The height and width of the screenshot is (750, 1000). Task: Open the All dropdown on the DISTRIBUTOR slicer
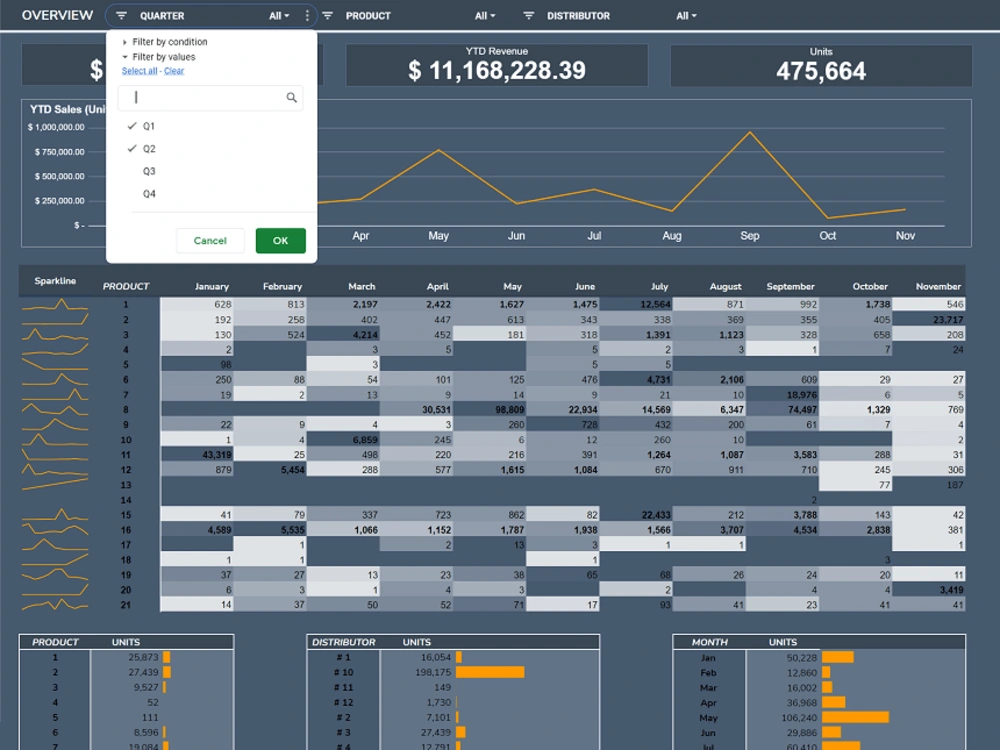(686, 15)
